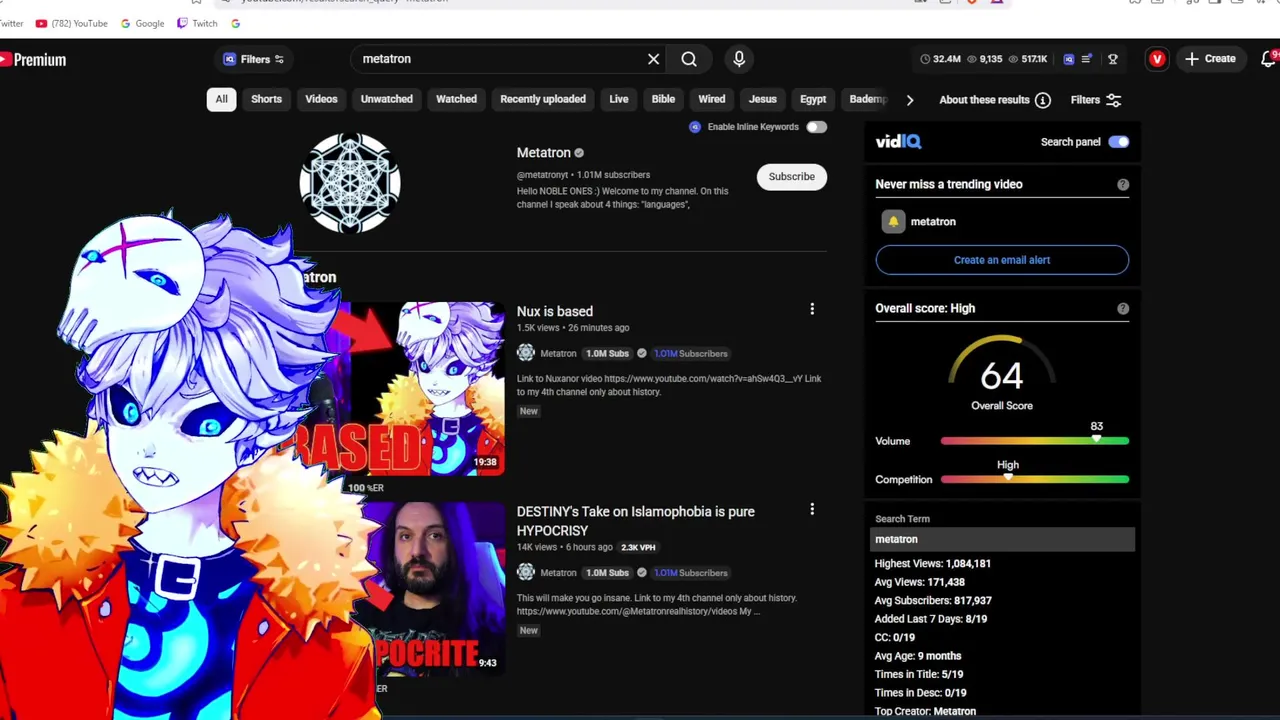
Task: Select the 'metatron' search term row
Action: (x=1002, y=540)
